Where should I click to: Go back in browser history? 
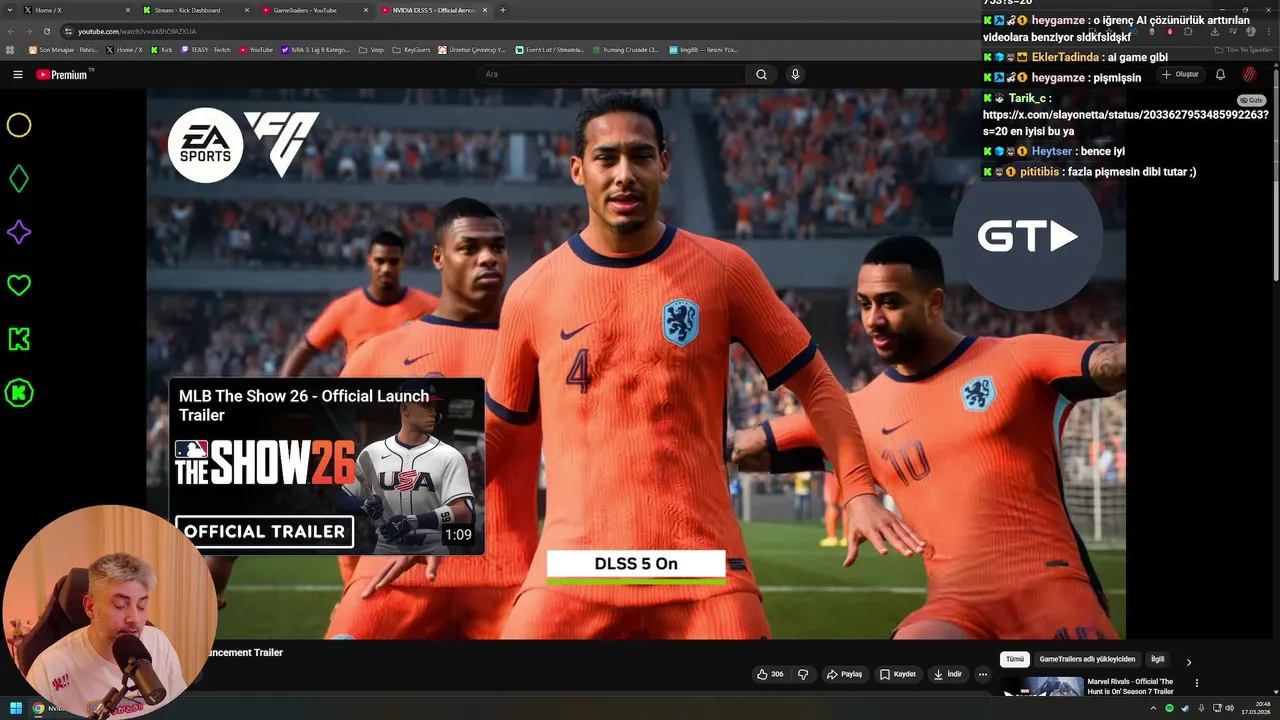[x=13, y=31]
